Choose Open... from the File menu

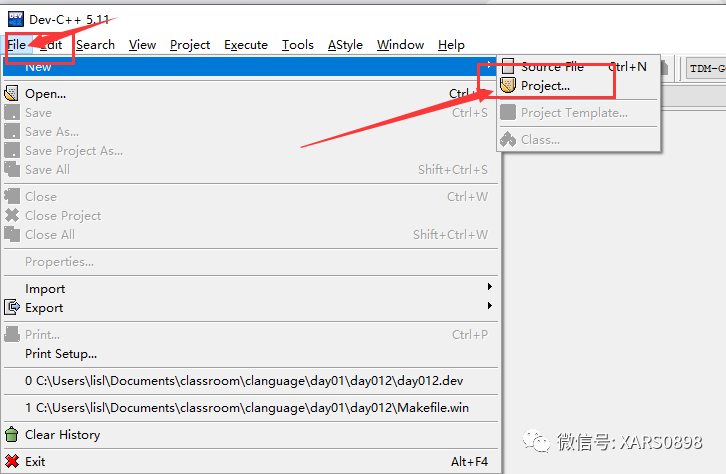[x=250, y=94]
